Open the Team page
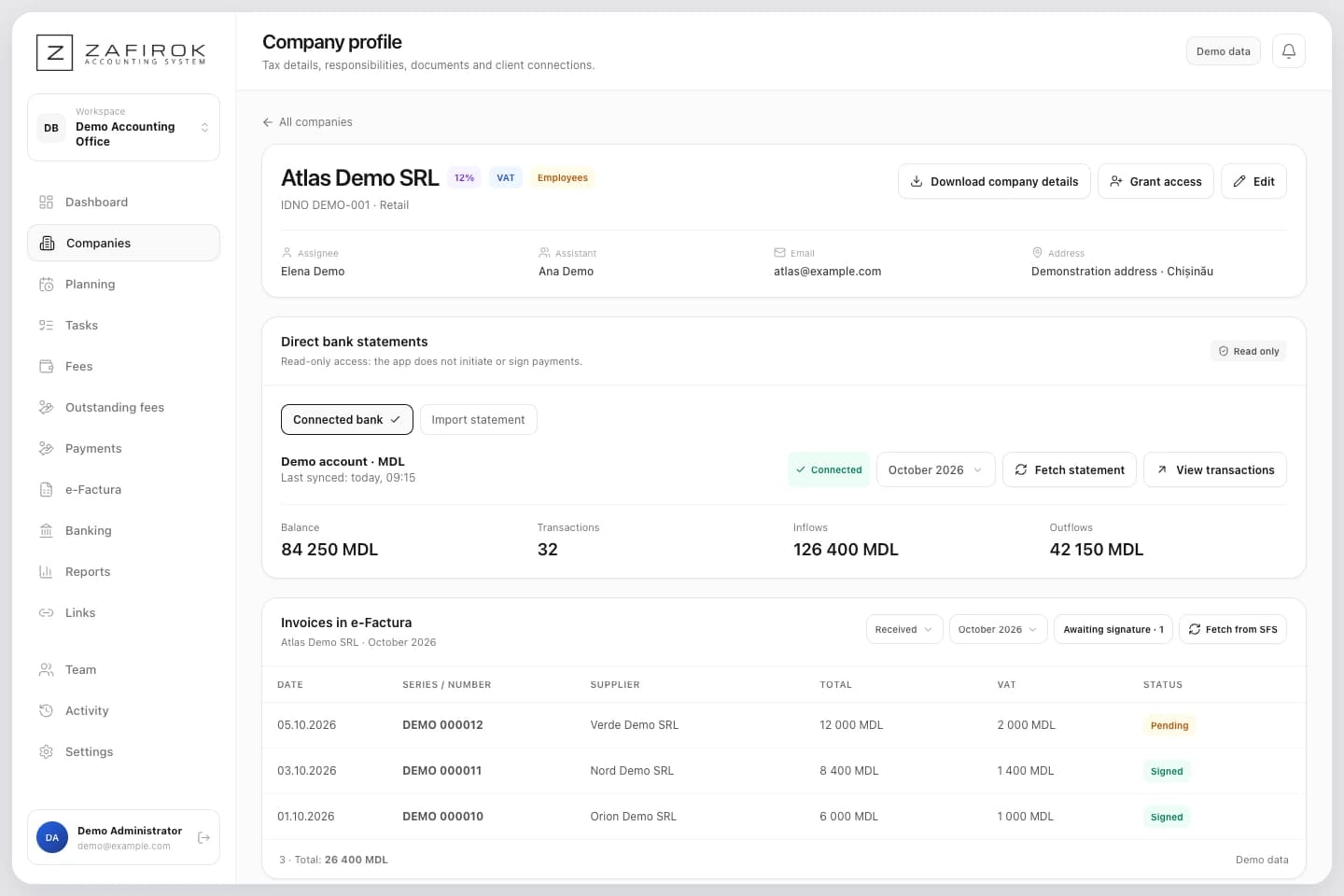 tap(123, 669)
